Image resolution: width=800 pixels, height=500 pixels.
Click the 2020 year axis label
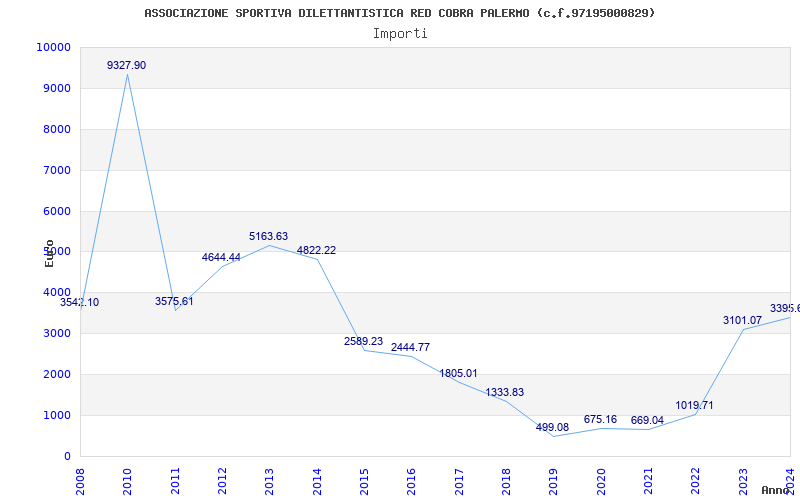click(x=601, y=482)
